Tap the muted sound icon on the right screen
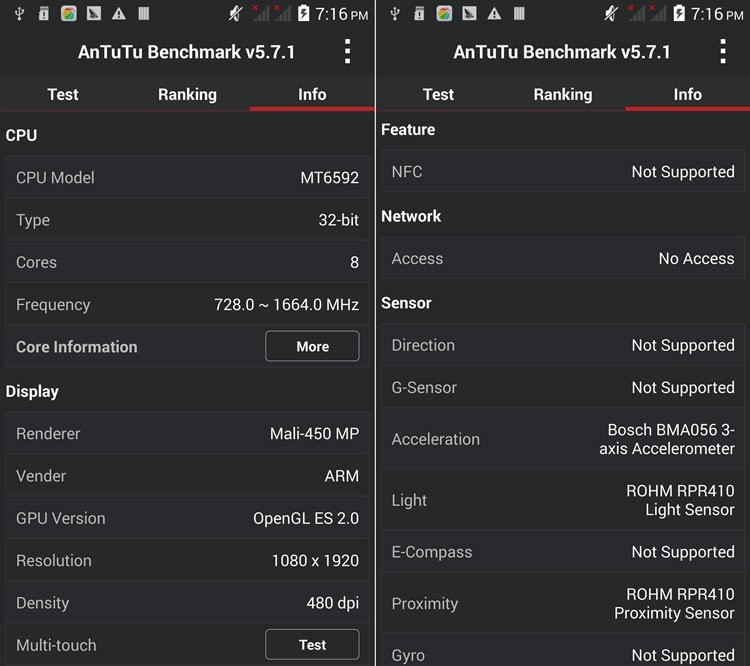The height and width of the screenshot is (666, 750). tap(611, 14)
